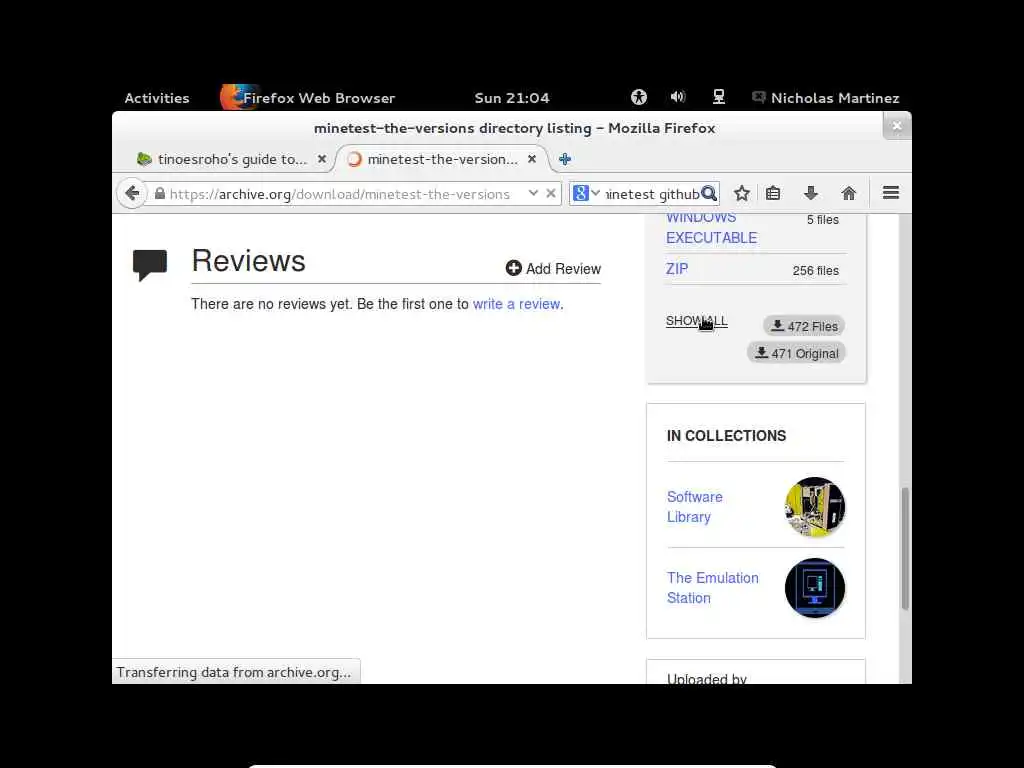Open the accessibility menu icon
1024x768 pixels.
(639, 97)
